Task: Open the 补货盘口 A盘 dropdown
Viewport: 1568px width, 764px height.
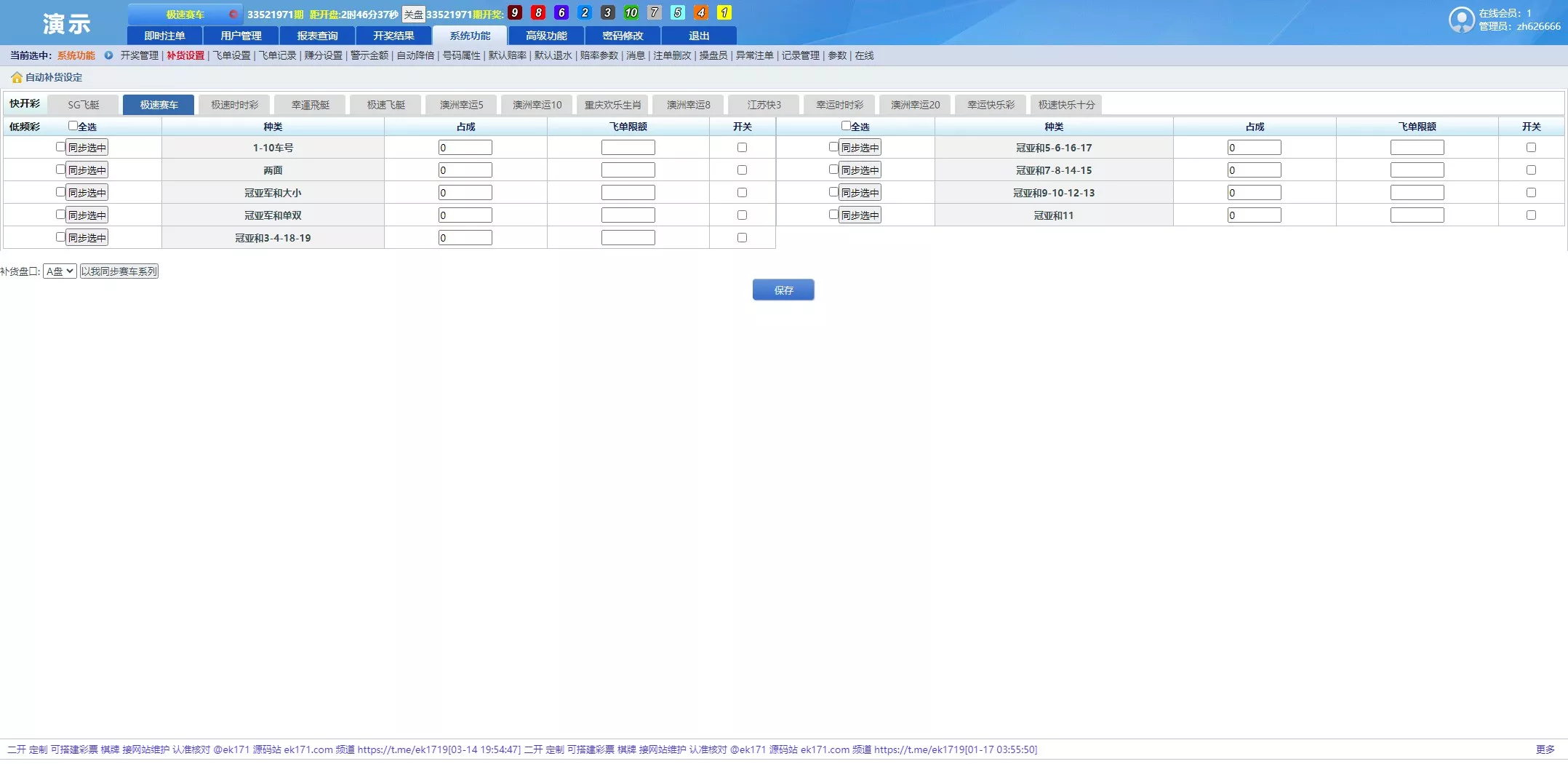Action: pos(60,271)
